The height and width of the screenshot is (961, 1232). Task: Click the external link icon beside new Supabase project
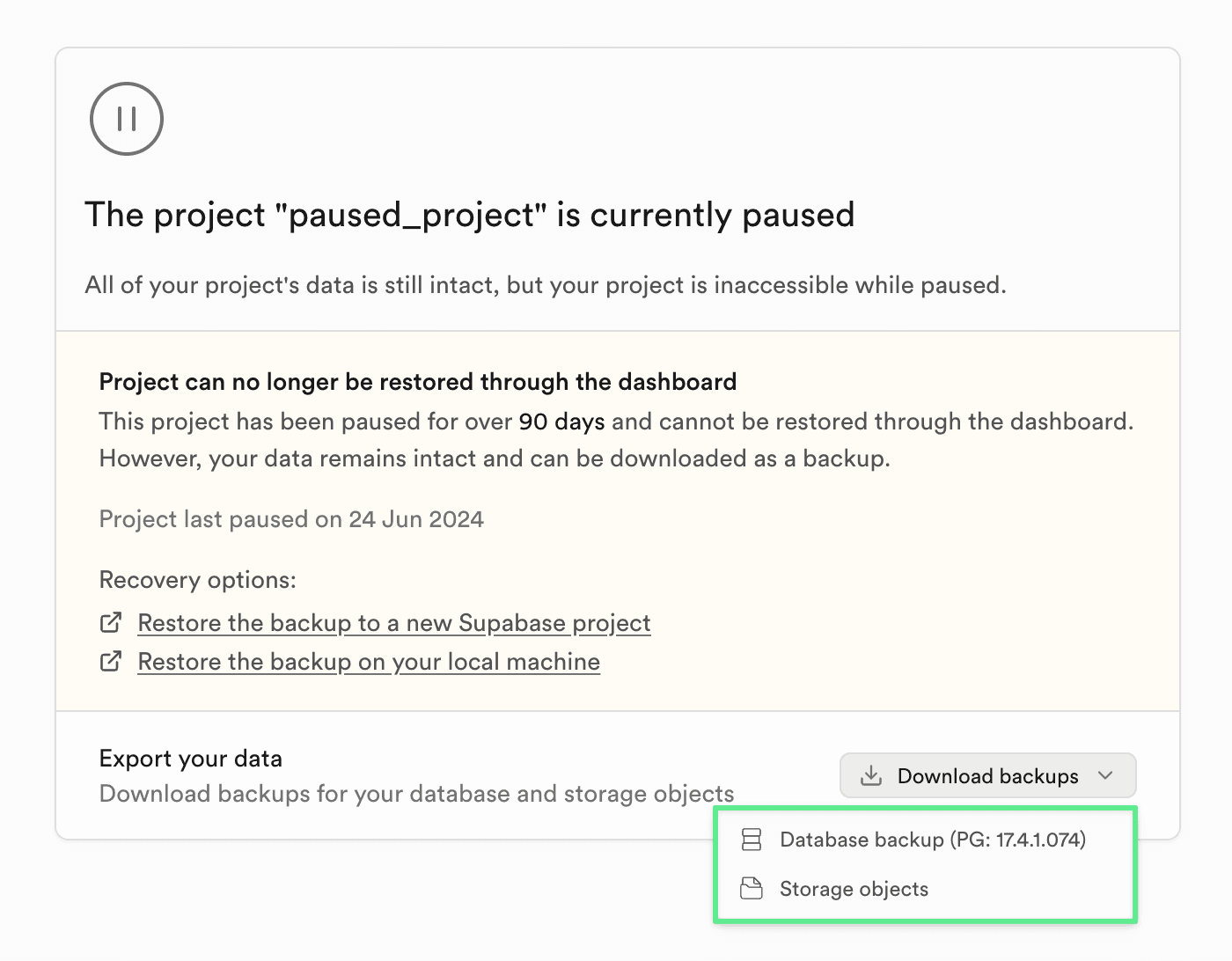tap(110, 621)
